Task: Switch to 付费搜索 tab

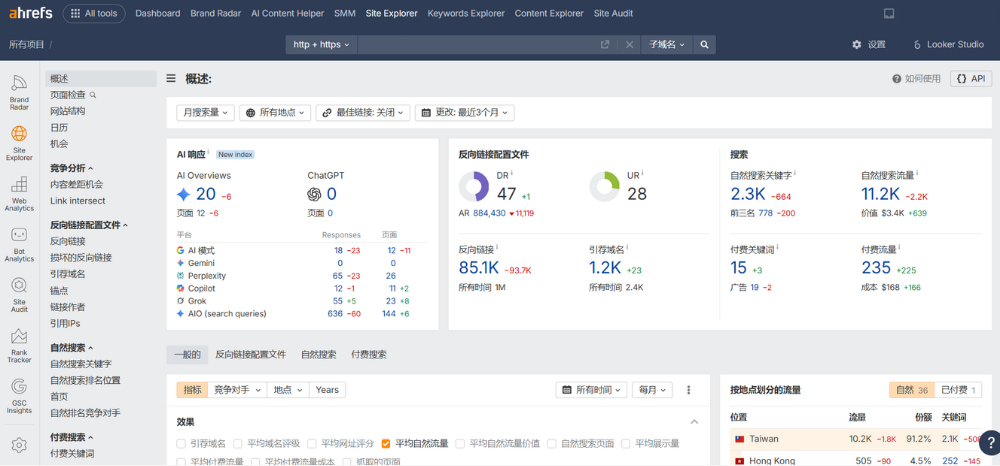Action: pos(369,355)
